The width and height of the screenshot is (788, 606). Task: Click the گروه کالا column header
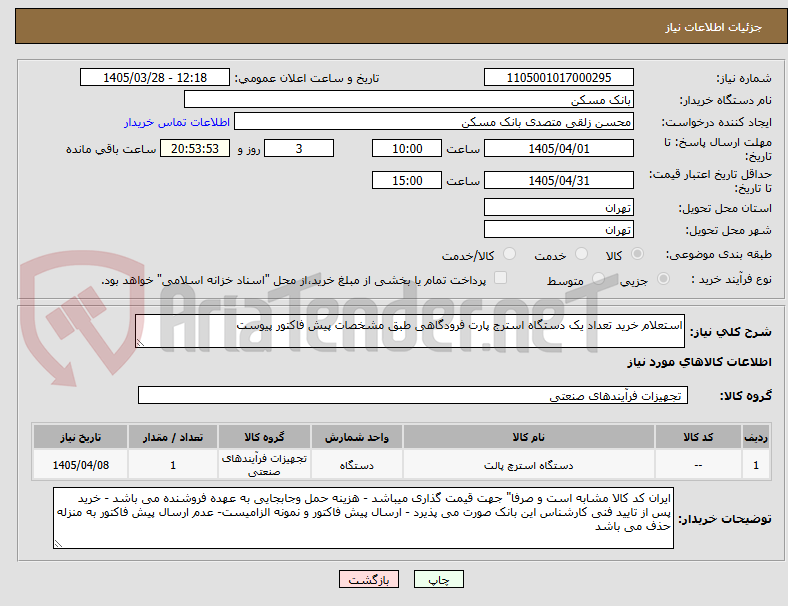(x=264, y=437)
